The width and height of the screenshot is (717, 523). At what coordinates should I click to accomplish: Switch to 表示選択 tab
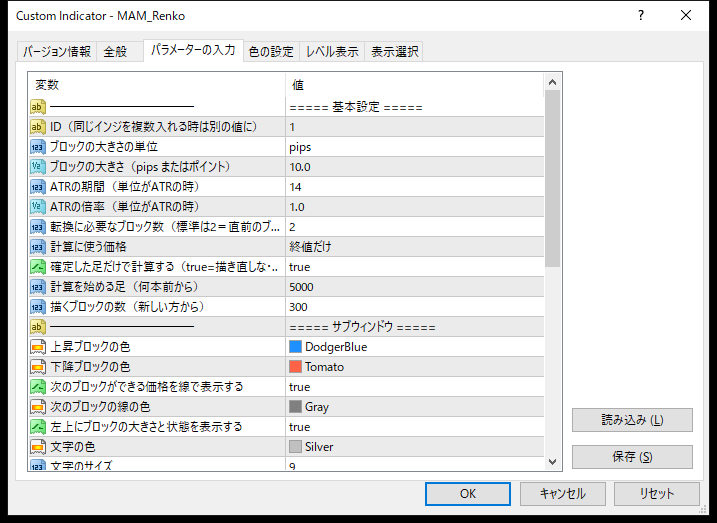(394, 52)
